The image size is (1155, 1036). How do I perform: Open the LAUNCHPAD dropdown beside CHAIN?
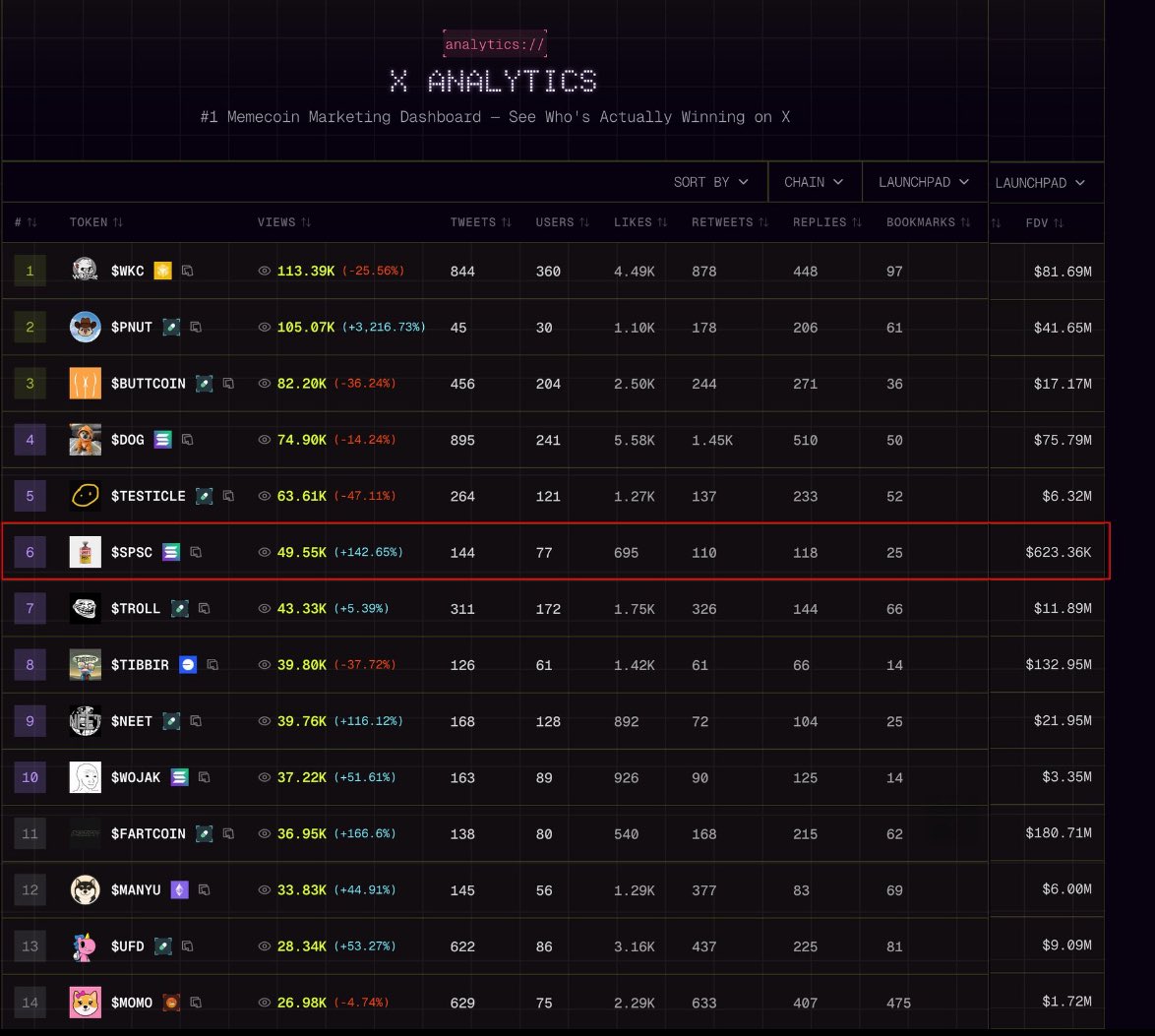click(924, 182)
